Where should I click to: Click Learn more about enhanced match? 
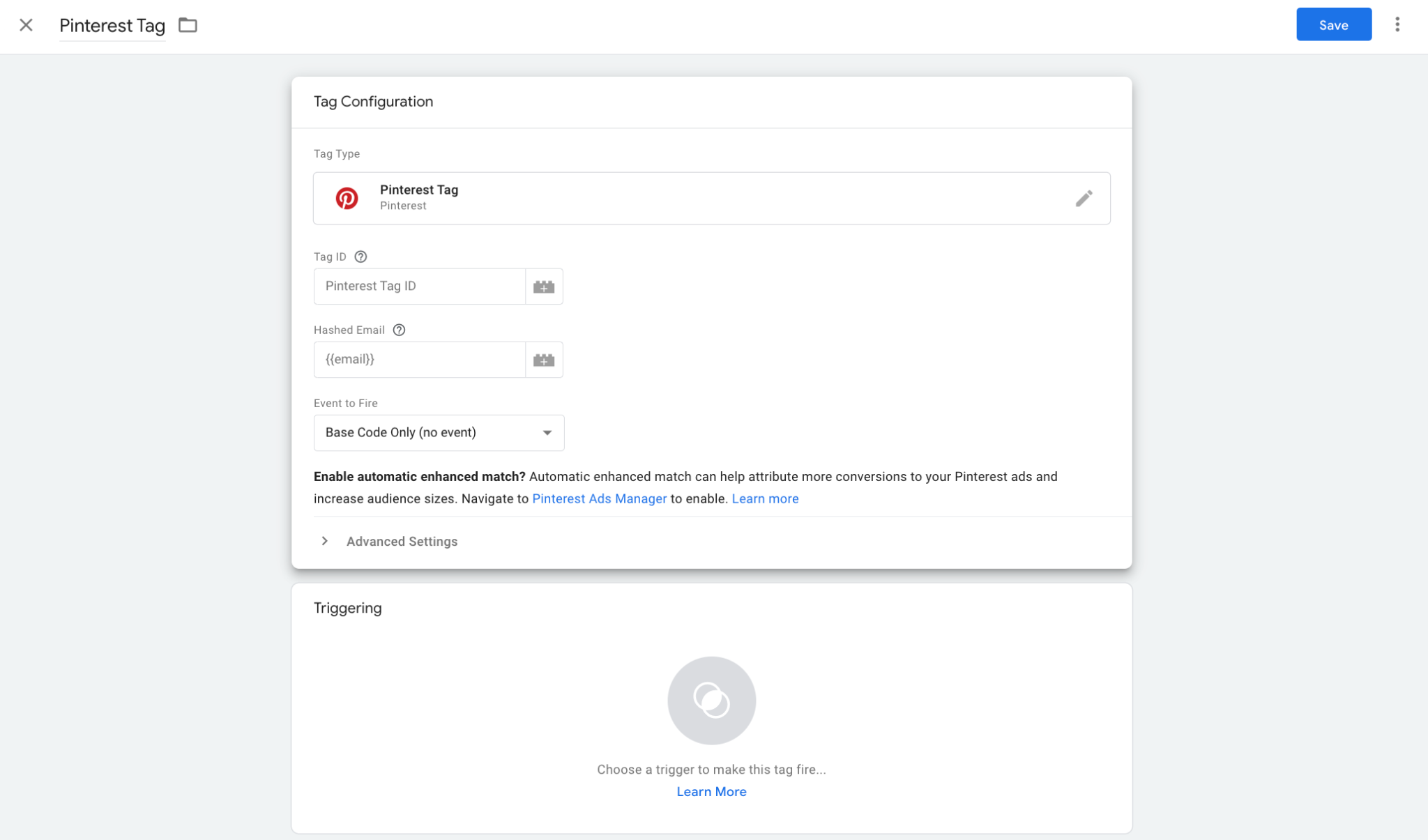coord(765,498)
